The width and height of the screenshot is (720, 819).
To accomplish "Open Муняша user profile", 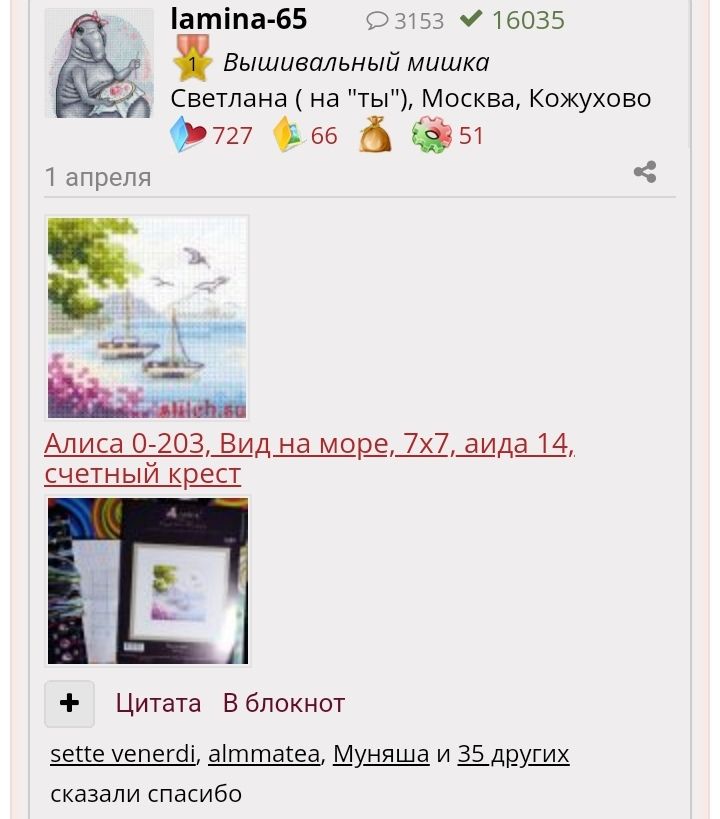I will point(381,754).
